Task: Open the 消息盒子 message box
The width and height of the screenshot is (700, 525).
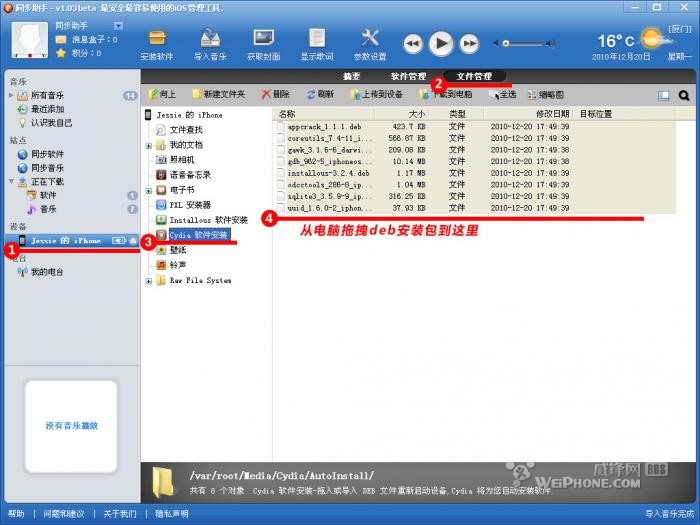Action: (87, 40)
